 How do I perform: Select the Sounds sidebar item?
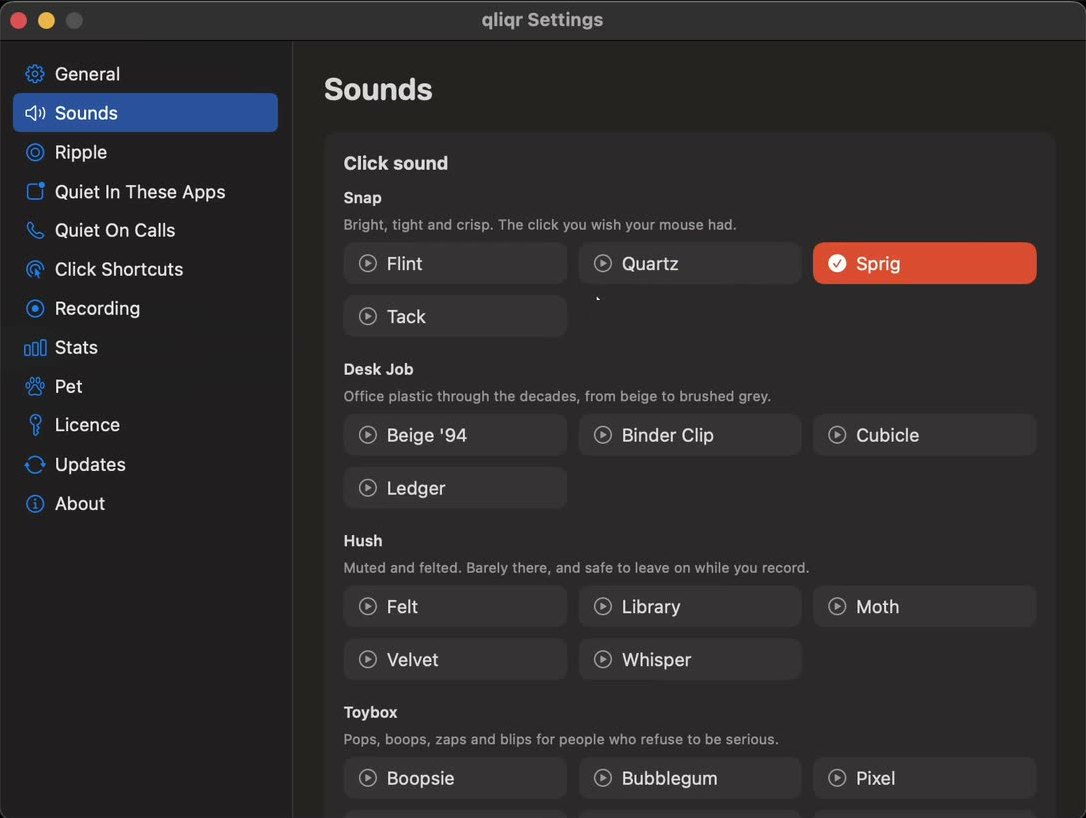coord(145,113)
